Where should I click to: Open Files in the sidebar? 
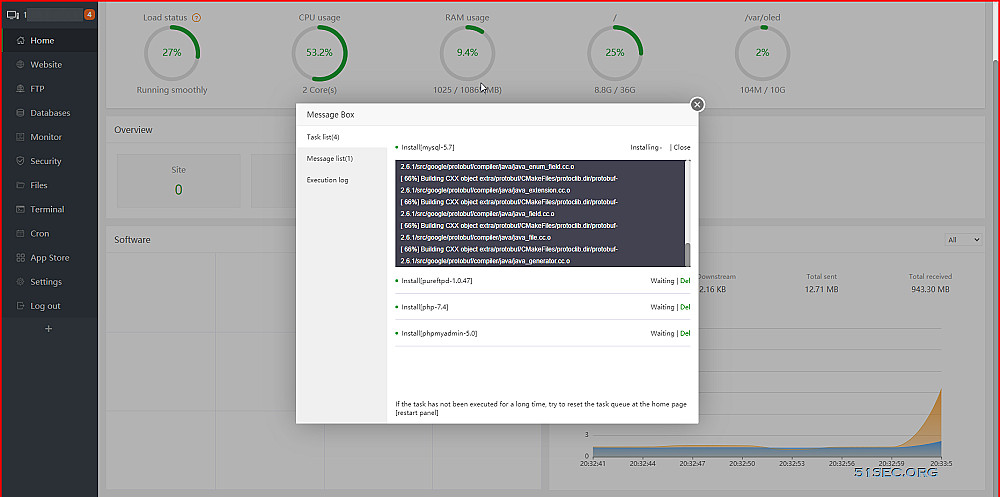pyautogui.click(x=39, y=185)
